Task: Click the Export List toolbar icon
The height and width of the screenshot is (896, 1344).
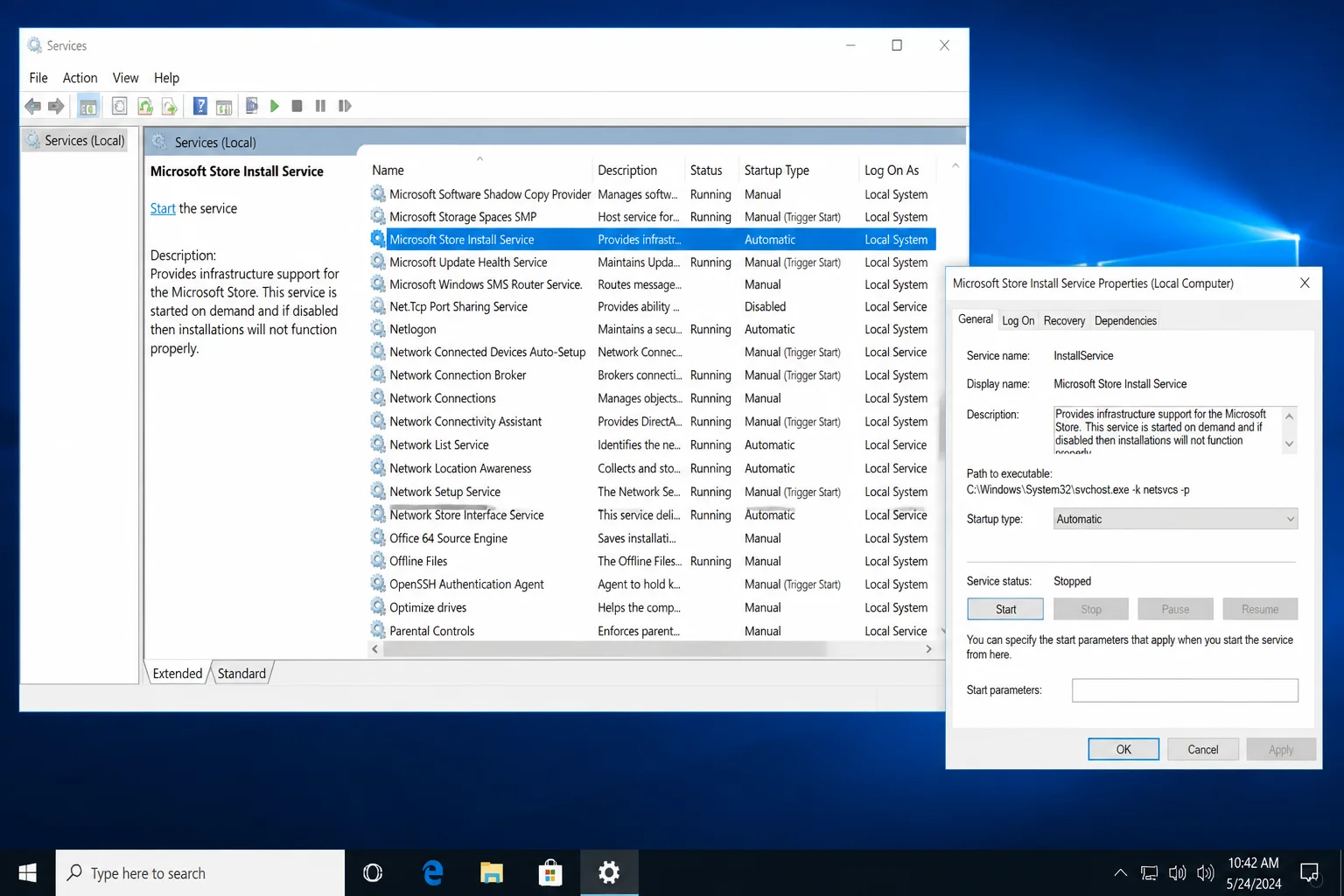Action: tap(170, 106)
